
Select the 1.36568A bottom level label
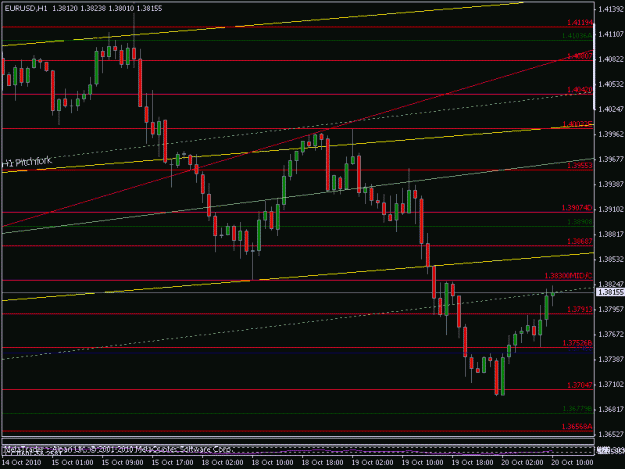click(577, 426)
